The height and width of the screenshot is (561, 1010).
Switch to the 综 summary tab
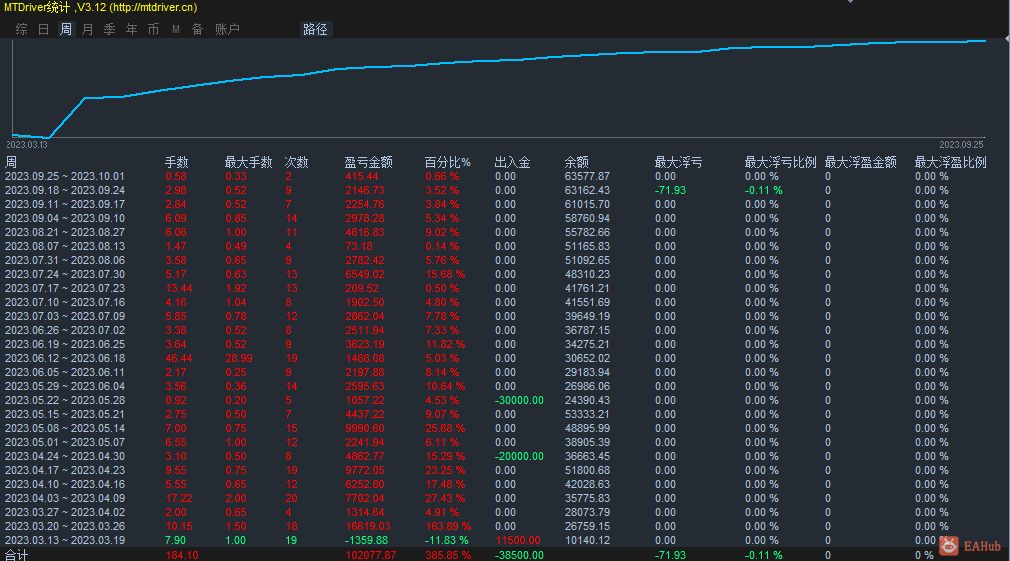22,29
